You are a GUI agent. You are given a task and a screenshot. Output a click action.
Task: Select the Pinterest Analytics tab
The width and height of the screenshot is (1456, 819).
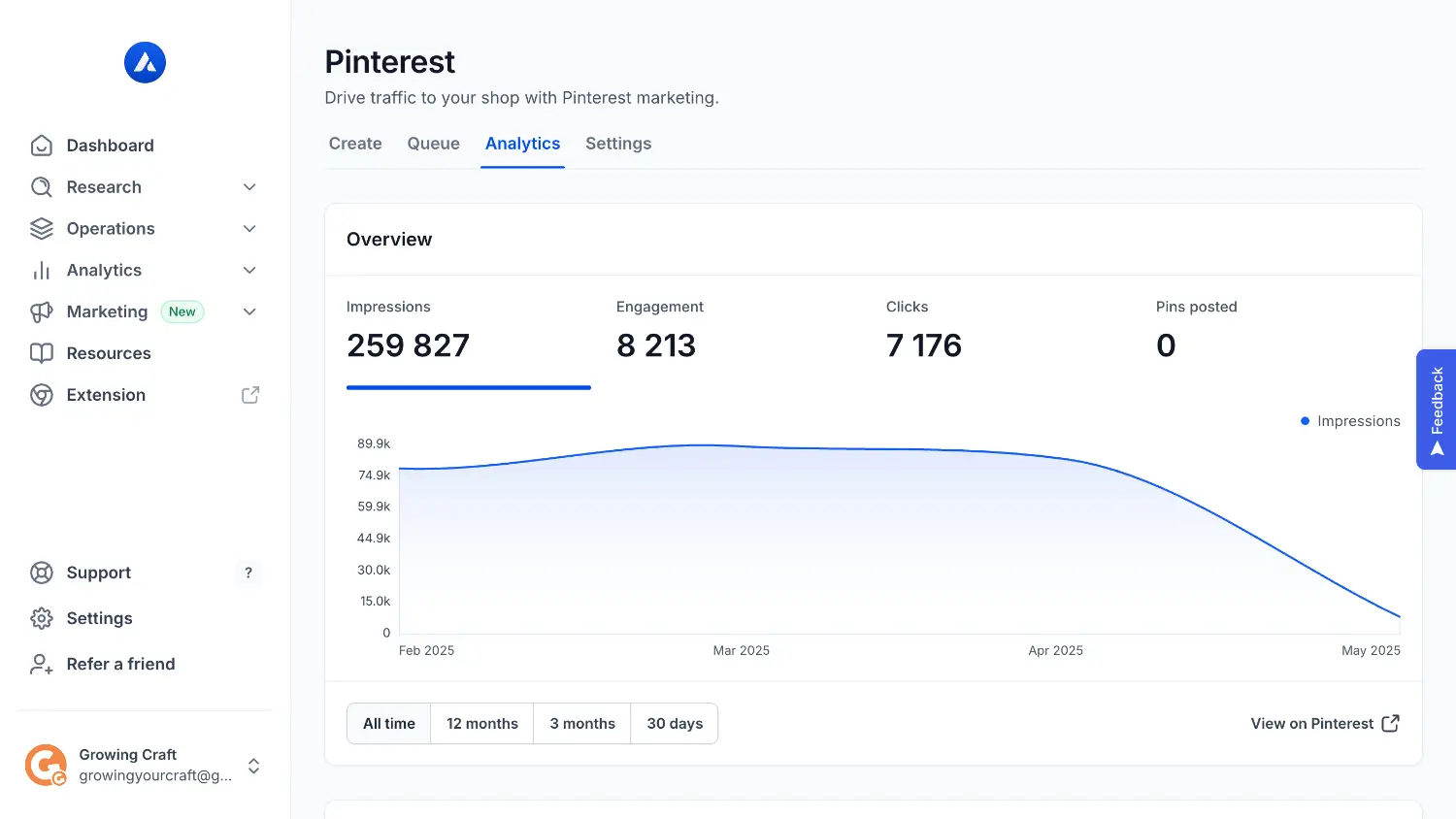pos(522,144)
